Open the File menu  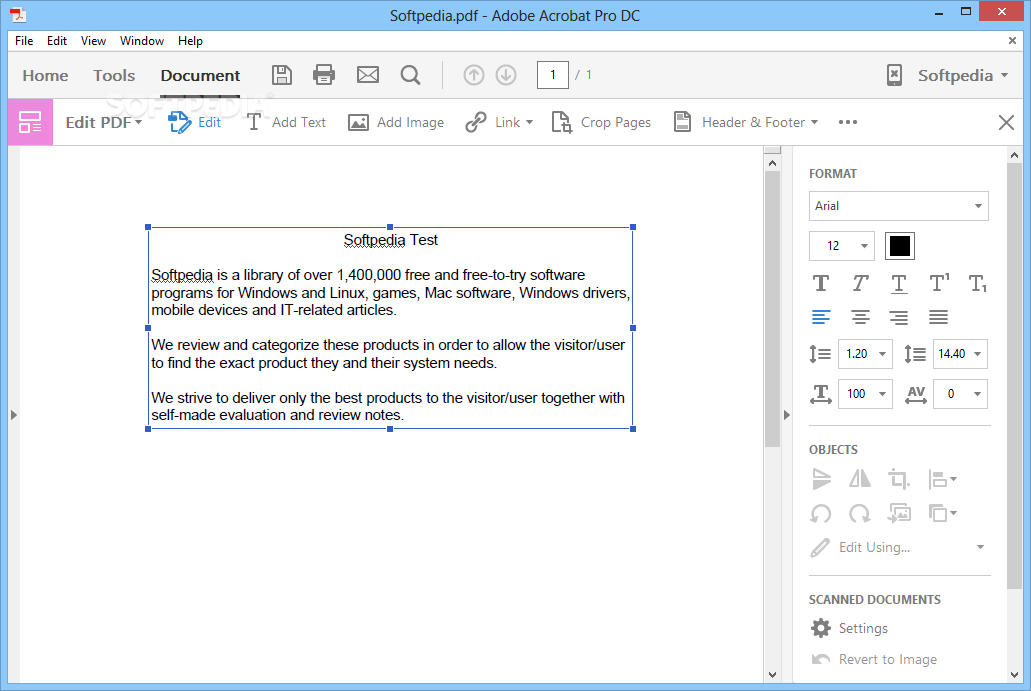[x=24, y=41]
